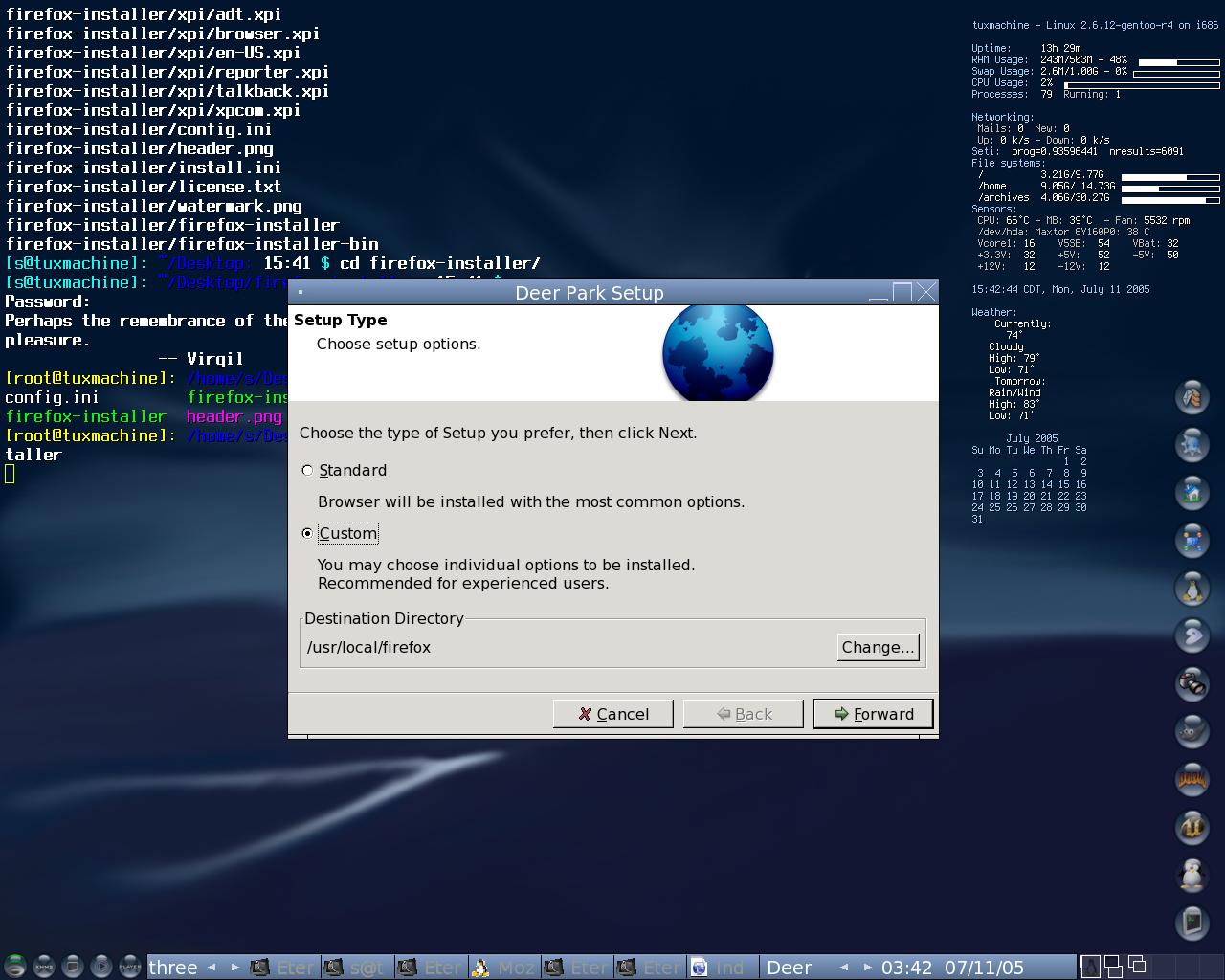Click the magenta 'header.png' file name
The height and width of the screenshot is (980, 1225).
[234, 416]
